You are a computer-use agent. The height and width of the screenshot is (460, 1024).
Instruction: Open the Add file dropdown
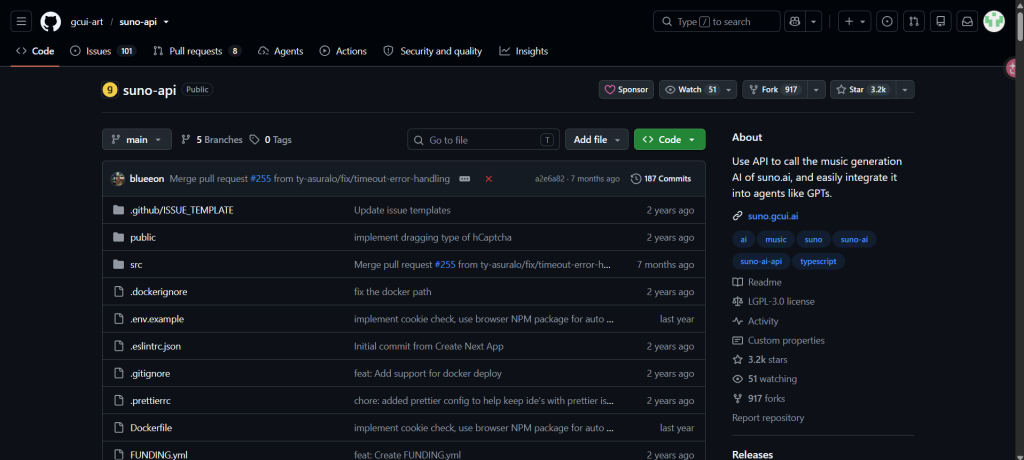(x=597, y=140)
